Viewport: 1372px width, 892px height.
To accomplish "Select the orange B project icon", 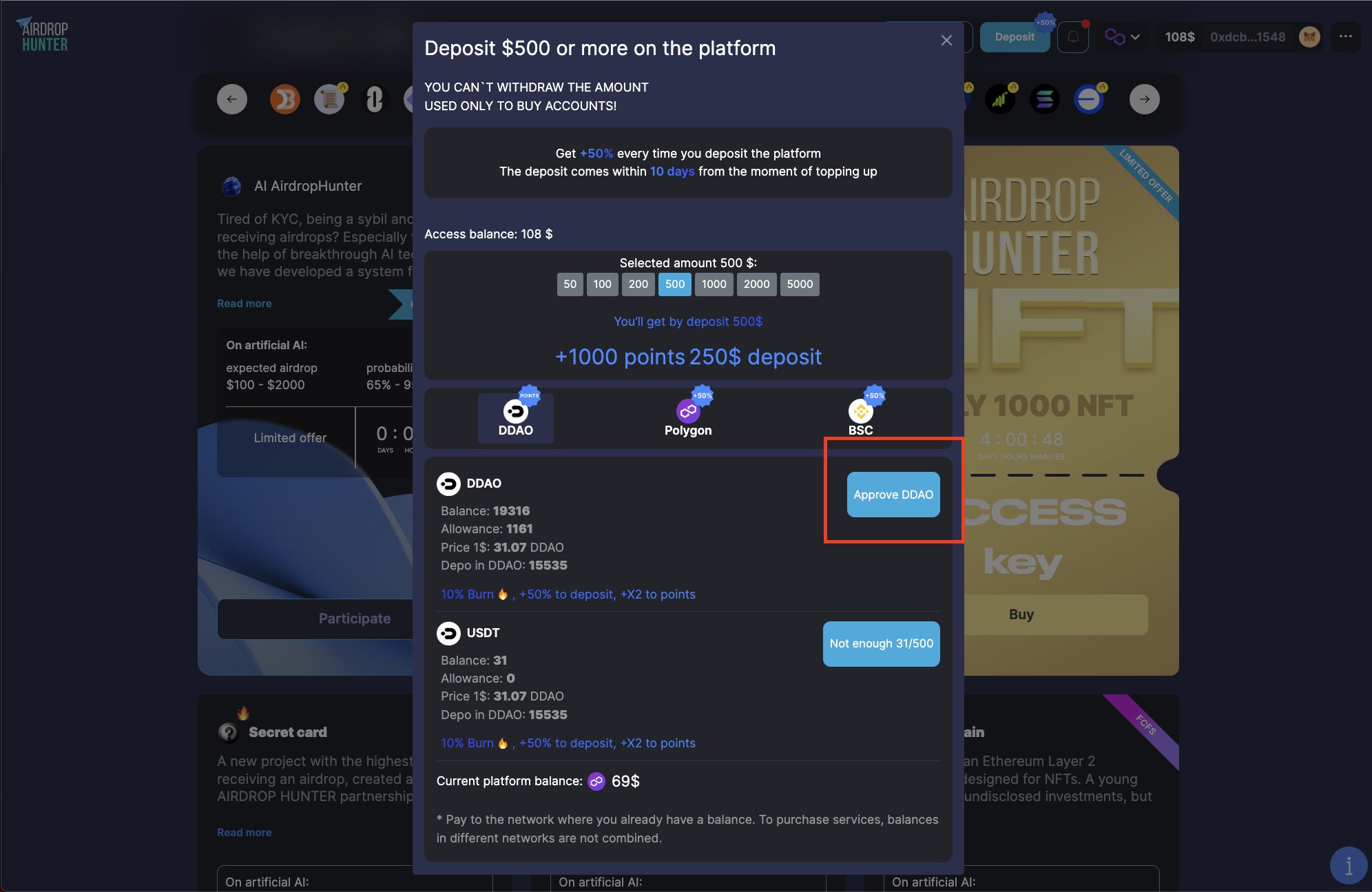I will 284,99.
